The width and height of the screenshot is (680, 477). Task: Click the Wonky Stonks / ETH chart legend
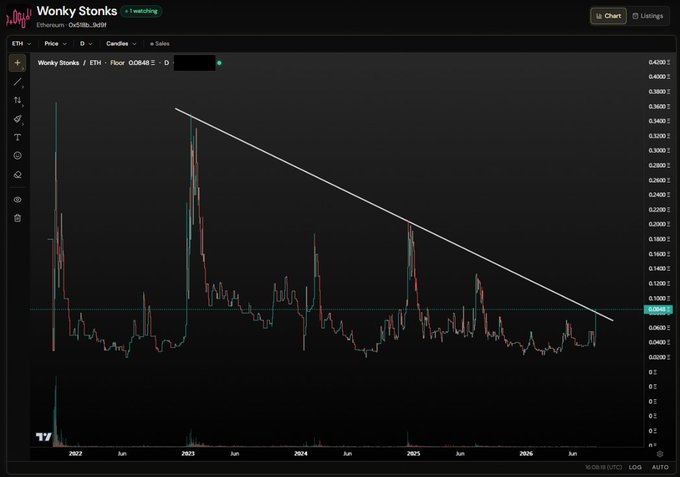pyautogui.click(x=69, y=63)
